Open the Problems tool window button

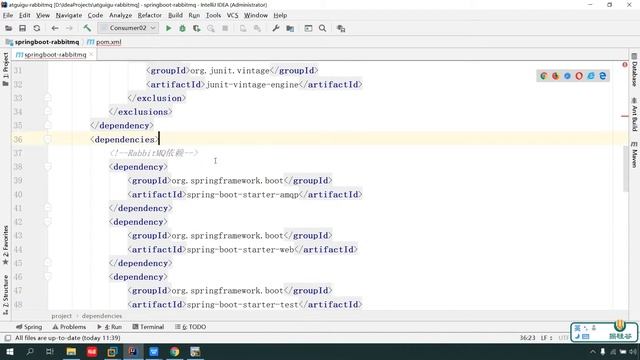click(x=69, y=327)
